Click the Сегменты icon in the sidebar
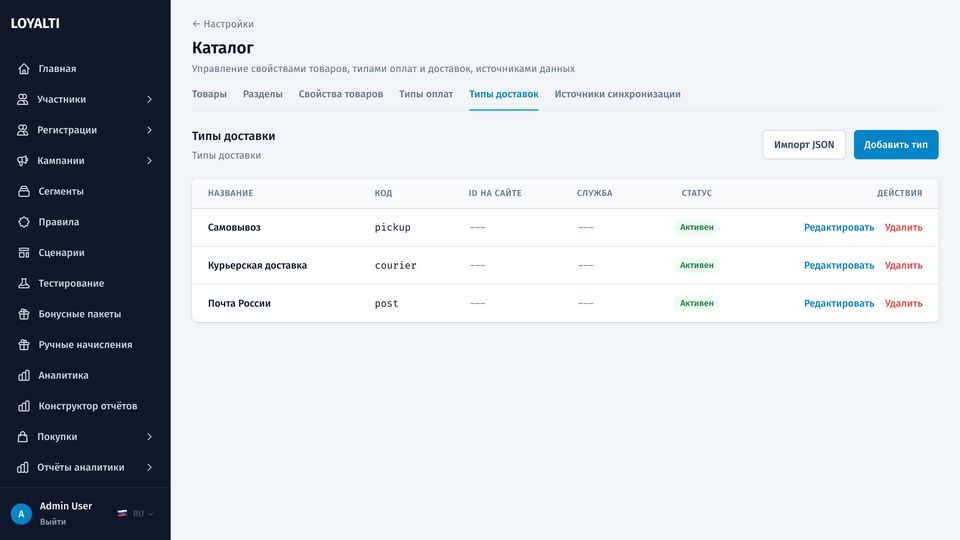The image size is (960, 540). pyautogui.click(x=24, y=191)
